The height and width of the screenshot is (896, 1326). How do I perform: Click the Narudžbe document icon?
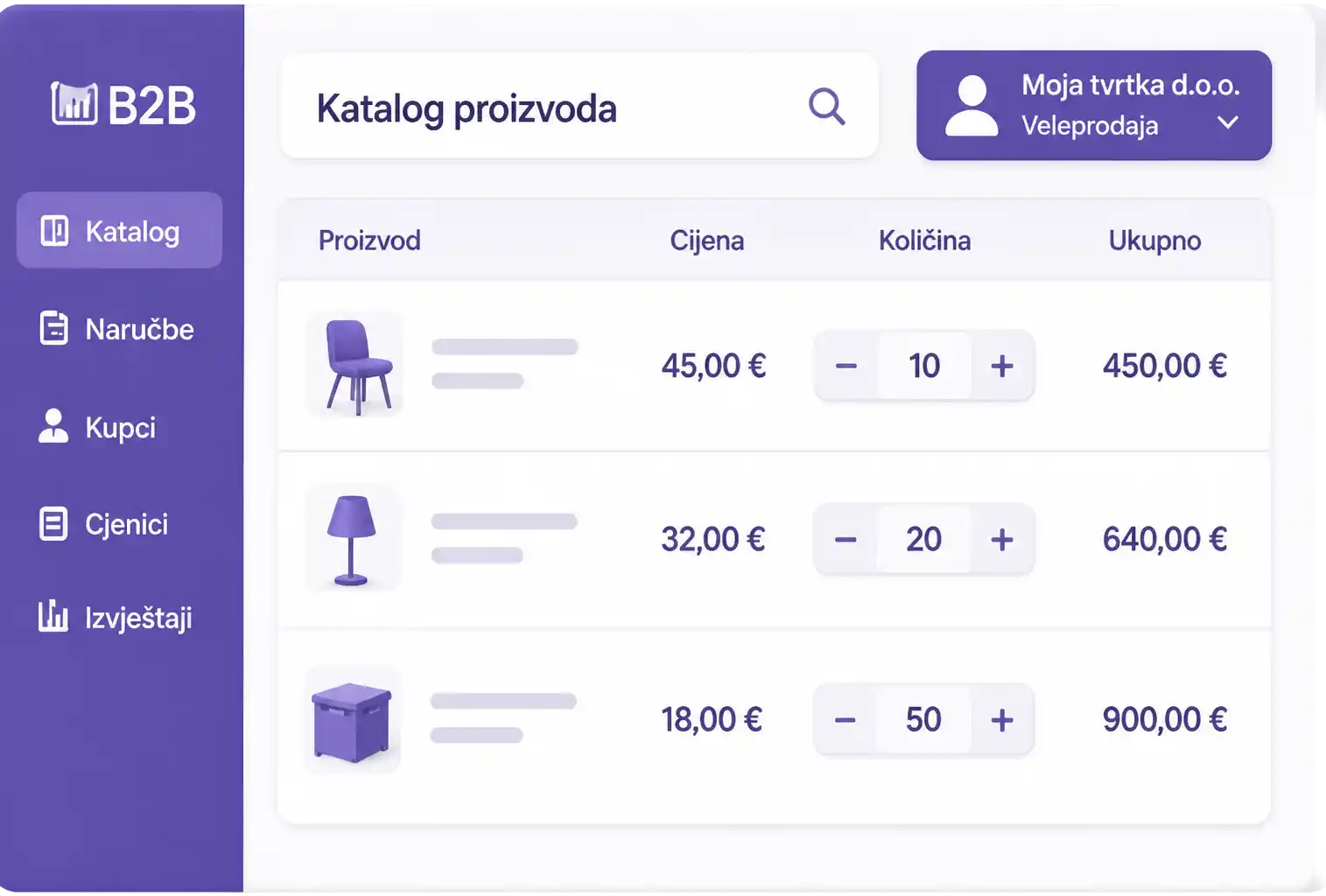point(54,329)
